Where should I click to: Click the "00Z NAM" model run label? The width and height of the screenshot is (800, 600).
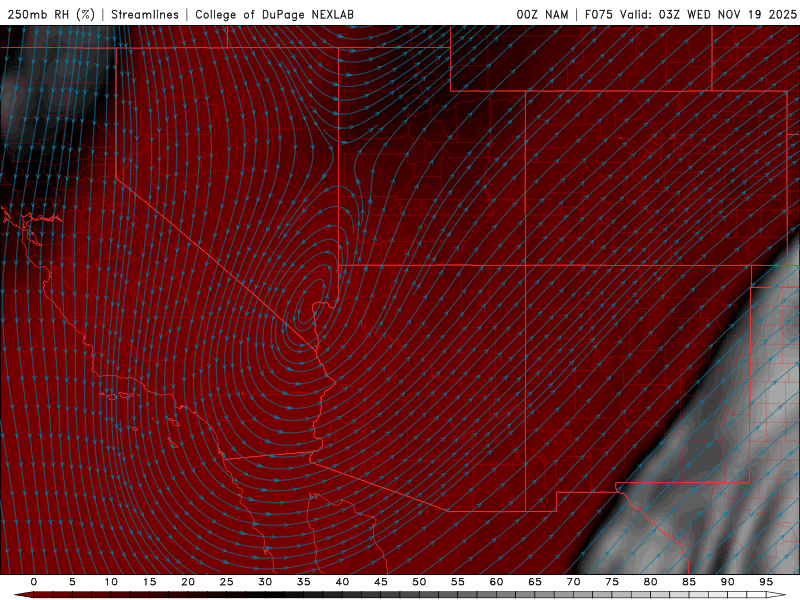(542, 14)
